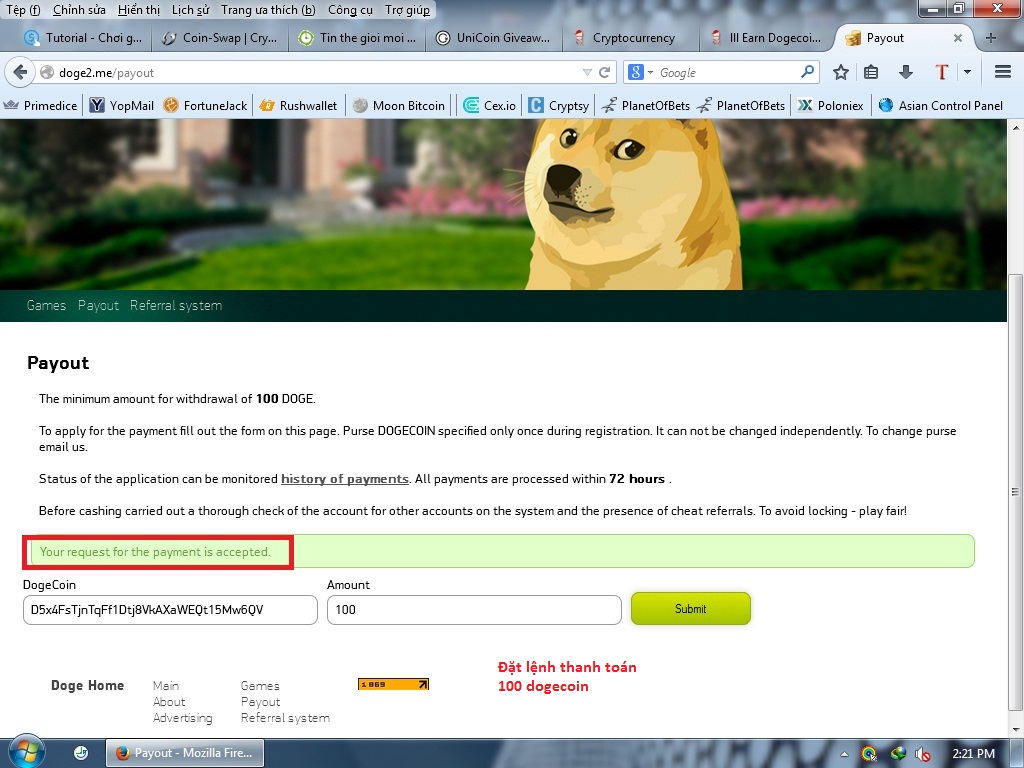Open the history of payments link
1024x768 pixels.
(344, 479)
